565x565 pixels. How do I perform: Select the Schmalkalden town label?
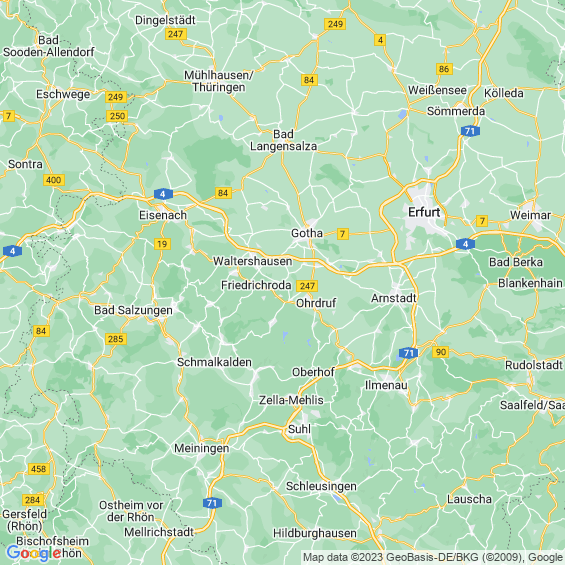click(x=214, y=362)
